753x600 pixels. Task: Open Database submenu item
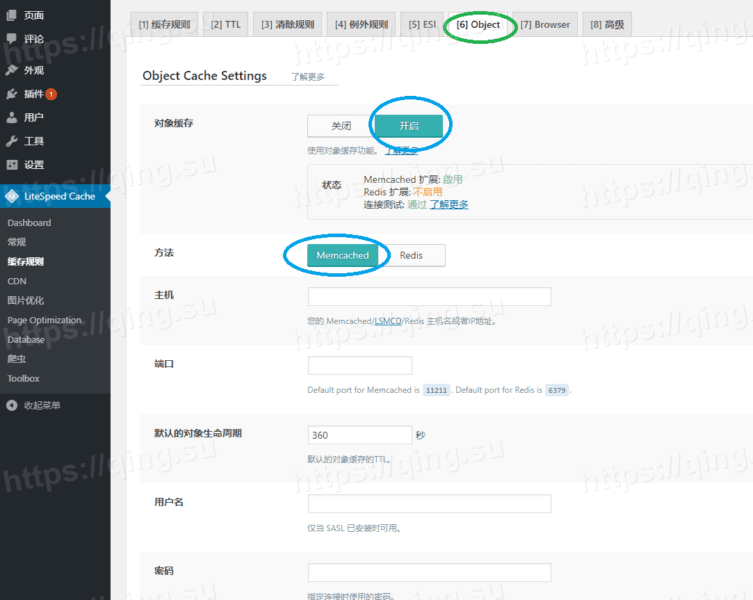pyautogui.click(x=26, y=340)
